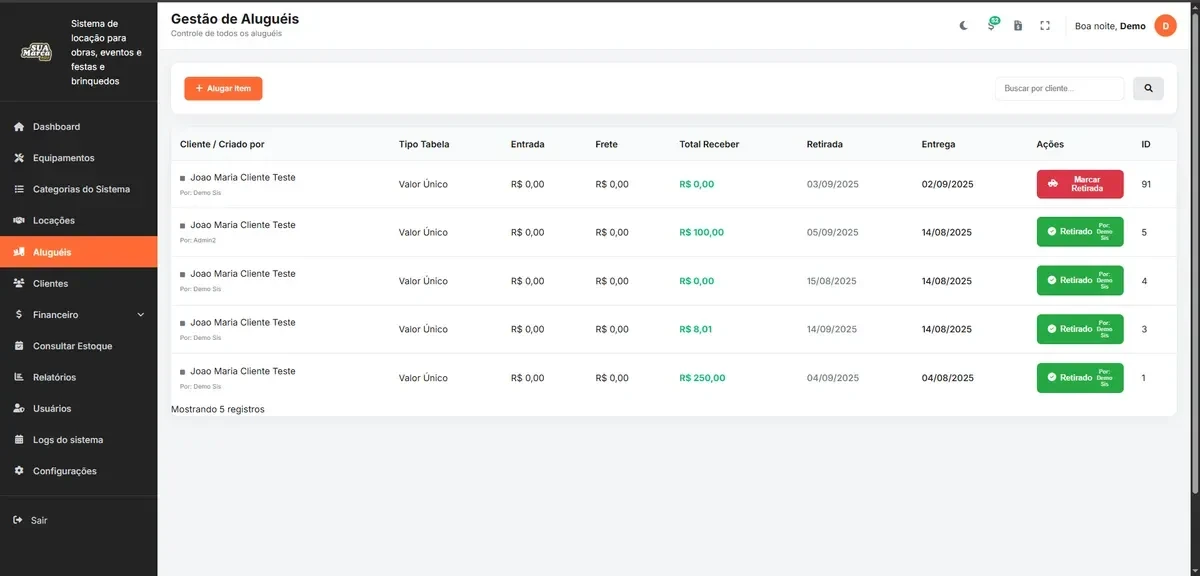Viewport: 1200px width, 576px height.
Task: Click the Categorias do Sistema list icon
Action: [19, 189]
